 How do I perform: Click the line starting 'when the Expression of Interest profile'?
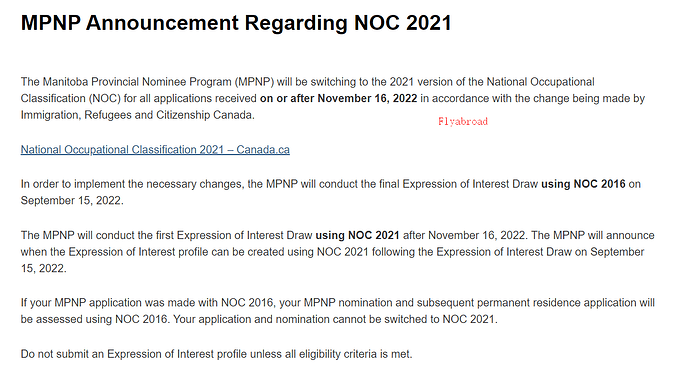[332, 252]
